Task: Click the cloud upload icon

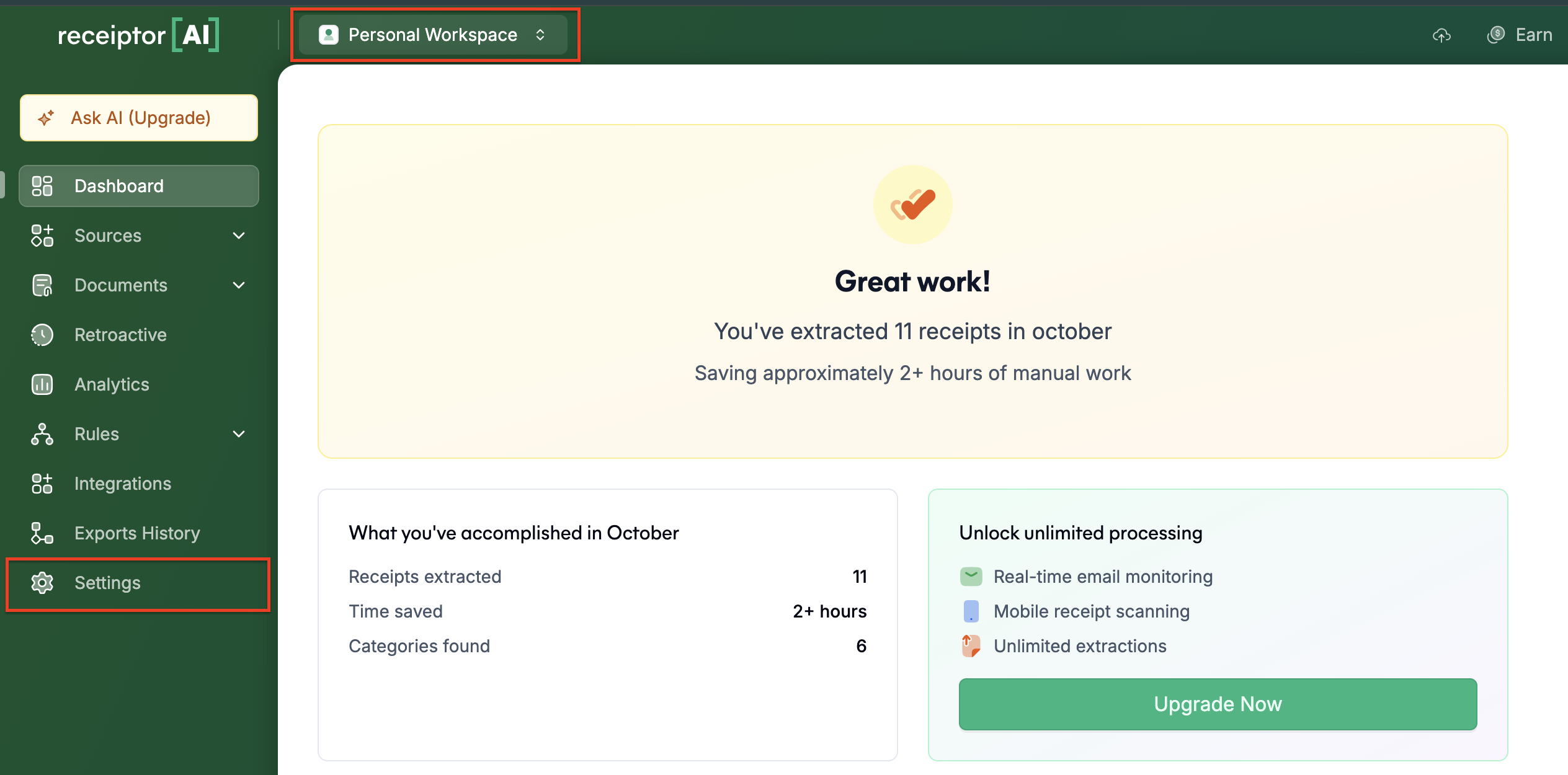Action: click(1441, 35)
